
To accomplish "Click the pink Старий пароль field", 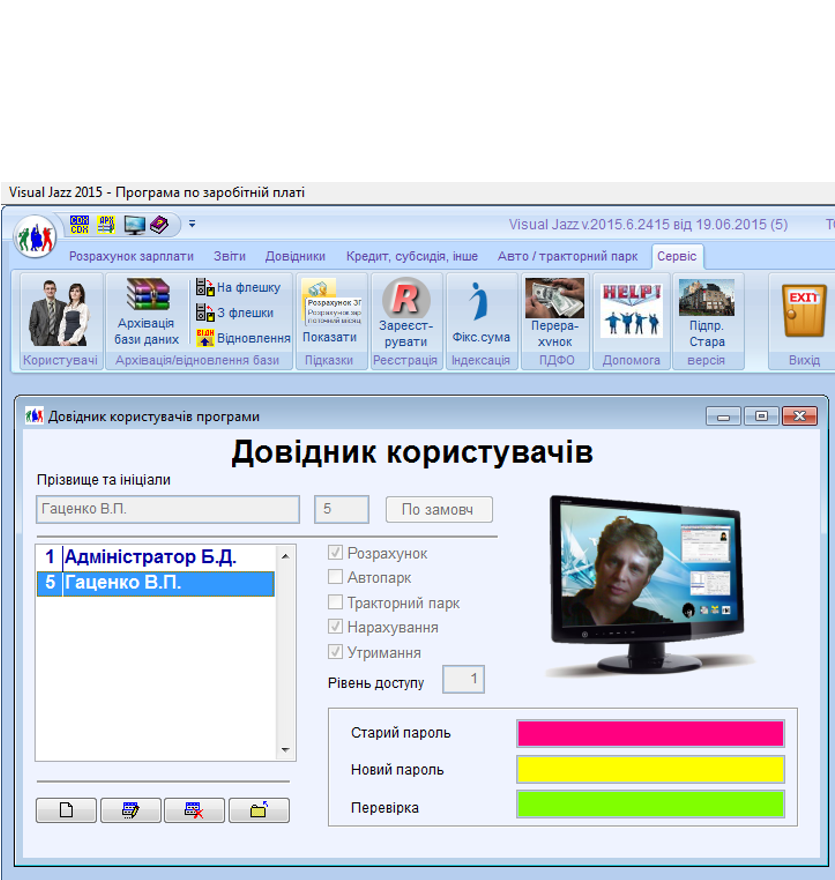I will pos(650,733).
